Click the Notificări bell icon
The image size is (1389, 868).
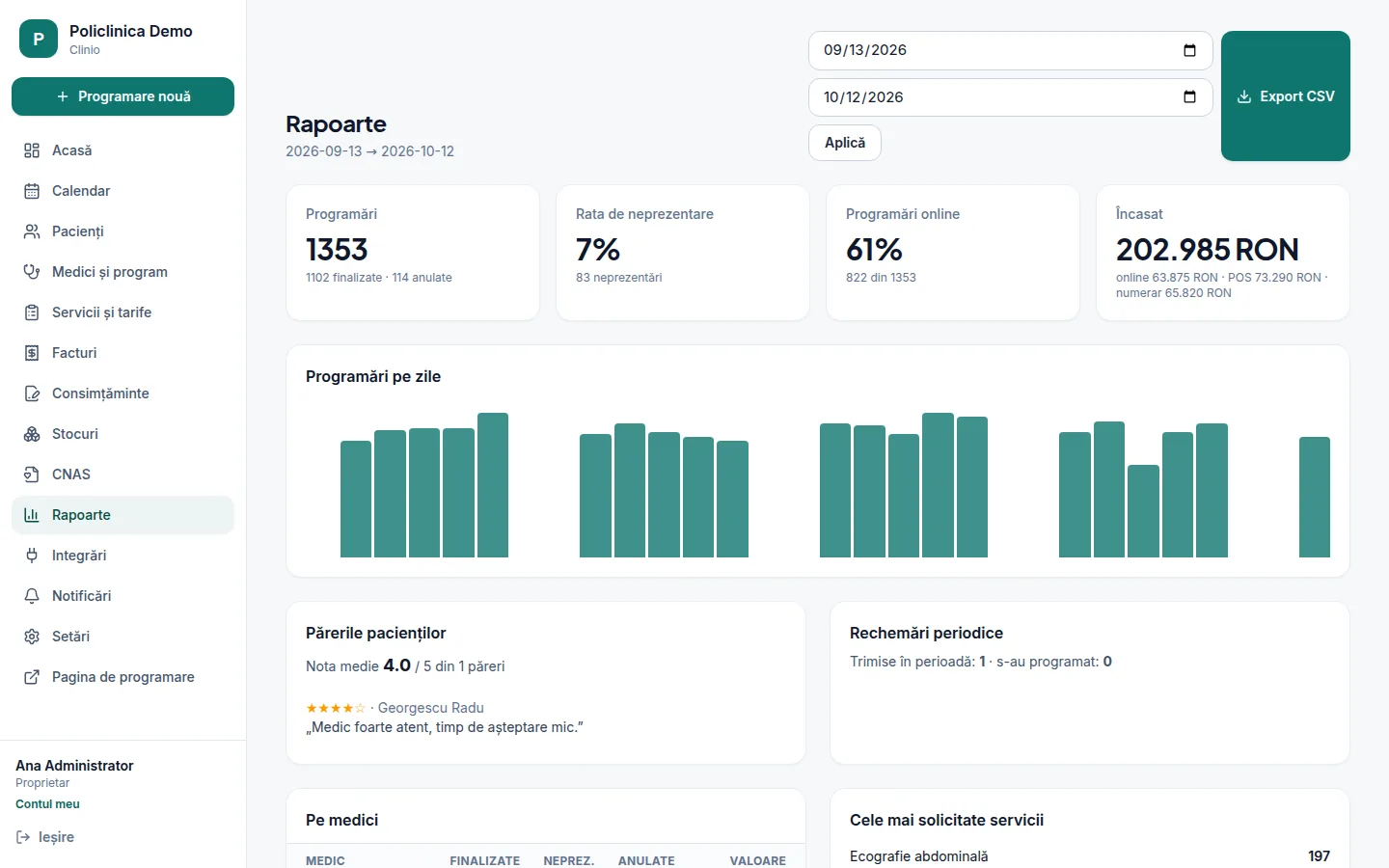pyautogui.click(x=32, y=596)
